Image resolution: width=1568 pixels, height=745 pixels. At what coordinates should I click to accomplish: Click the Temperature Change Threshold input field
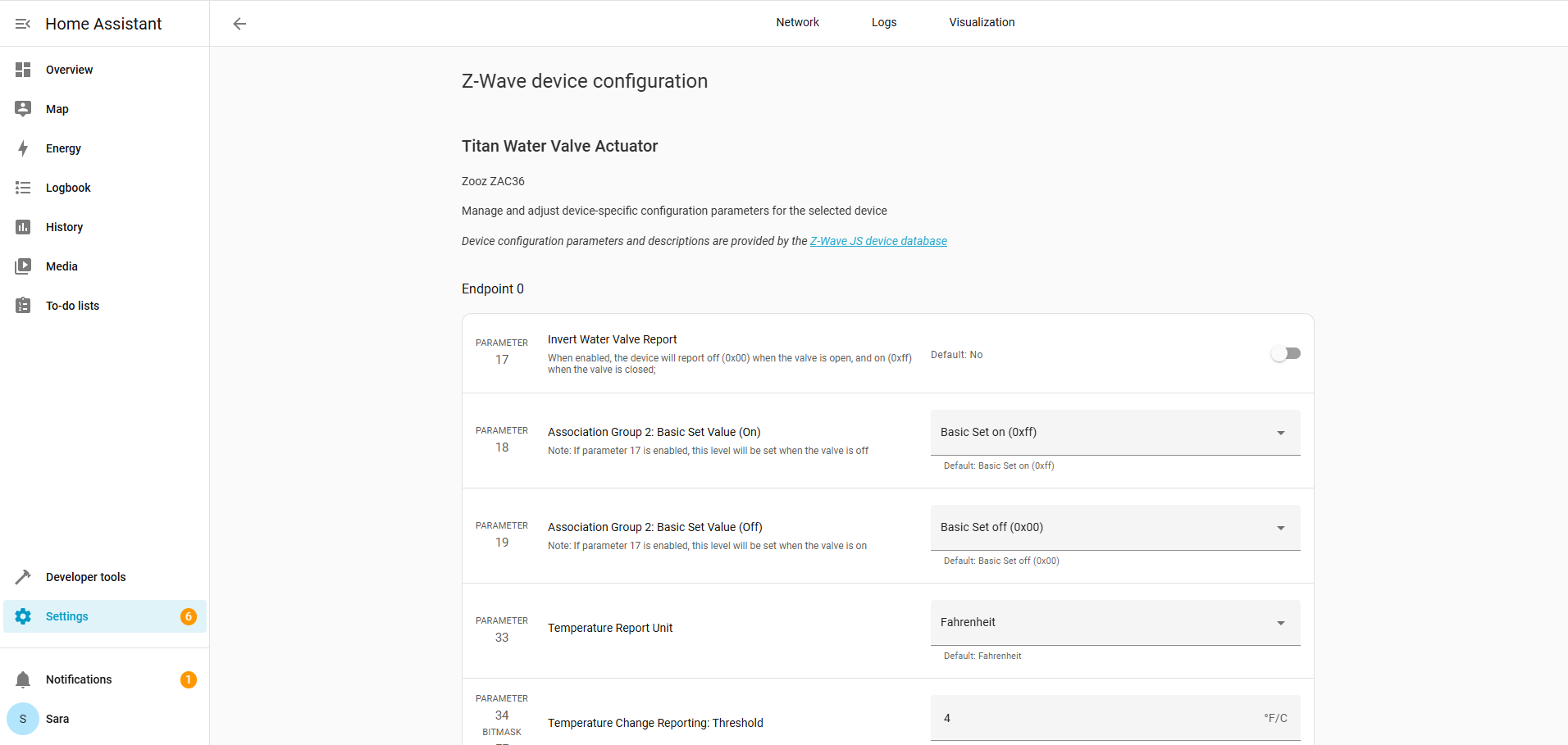[x=1099, y=718]
